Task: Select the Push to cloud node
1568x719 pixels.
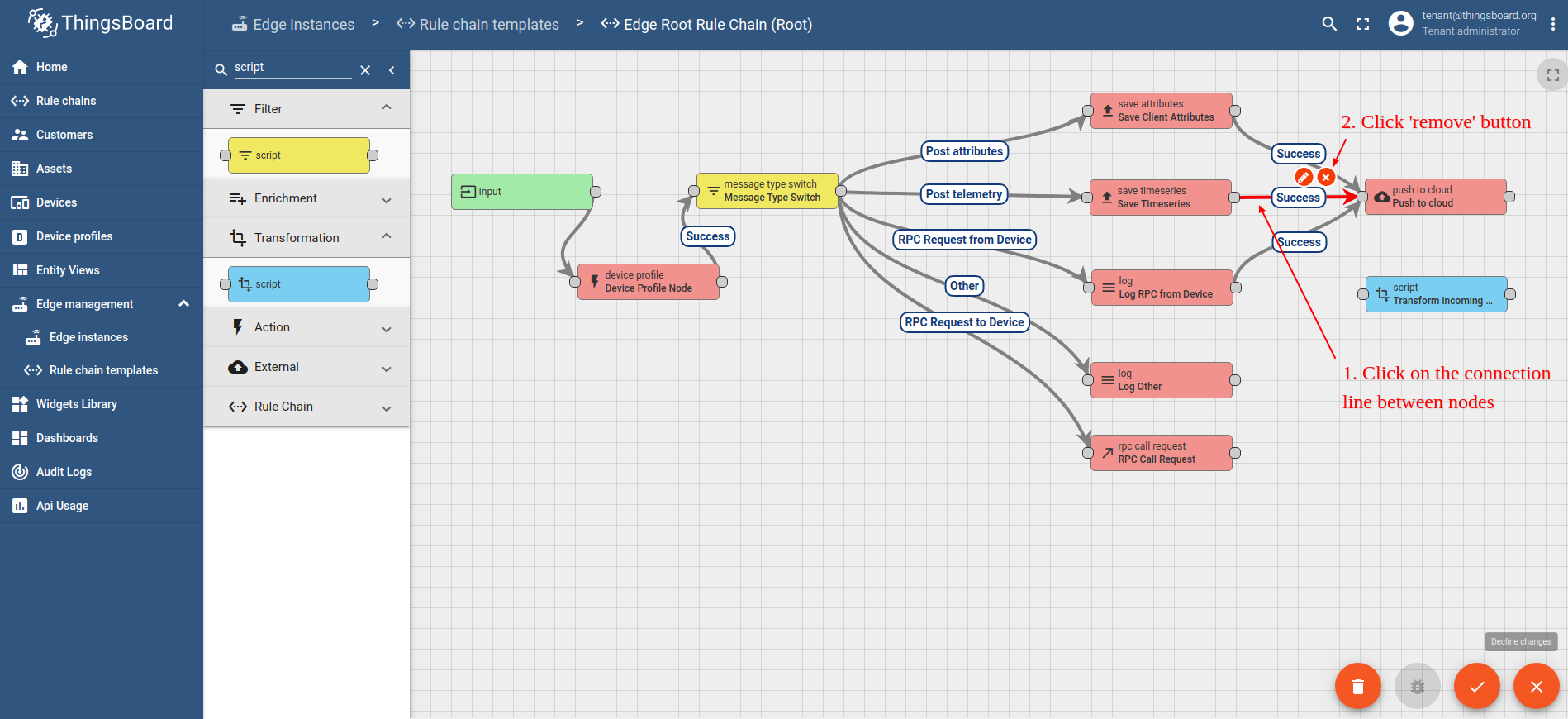Action: [x=1436, y=197]
